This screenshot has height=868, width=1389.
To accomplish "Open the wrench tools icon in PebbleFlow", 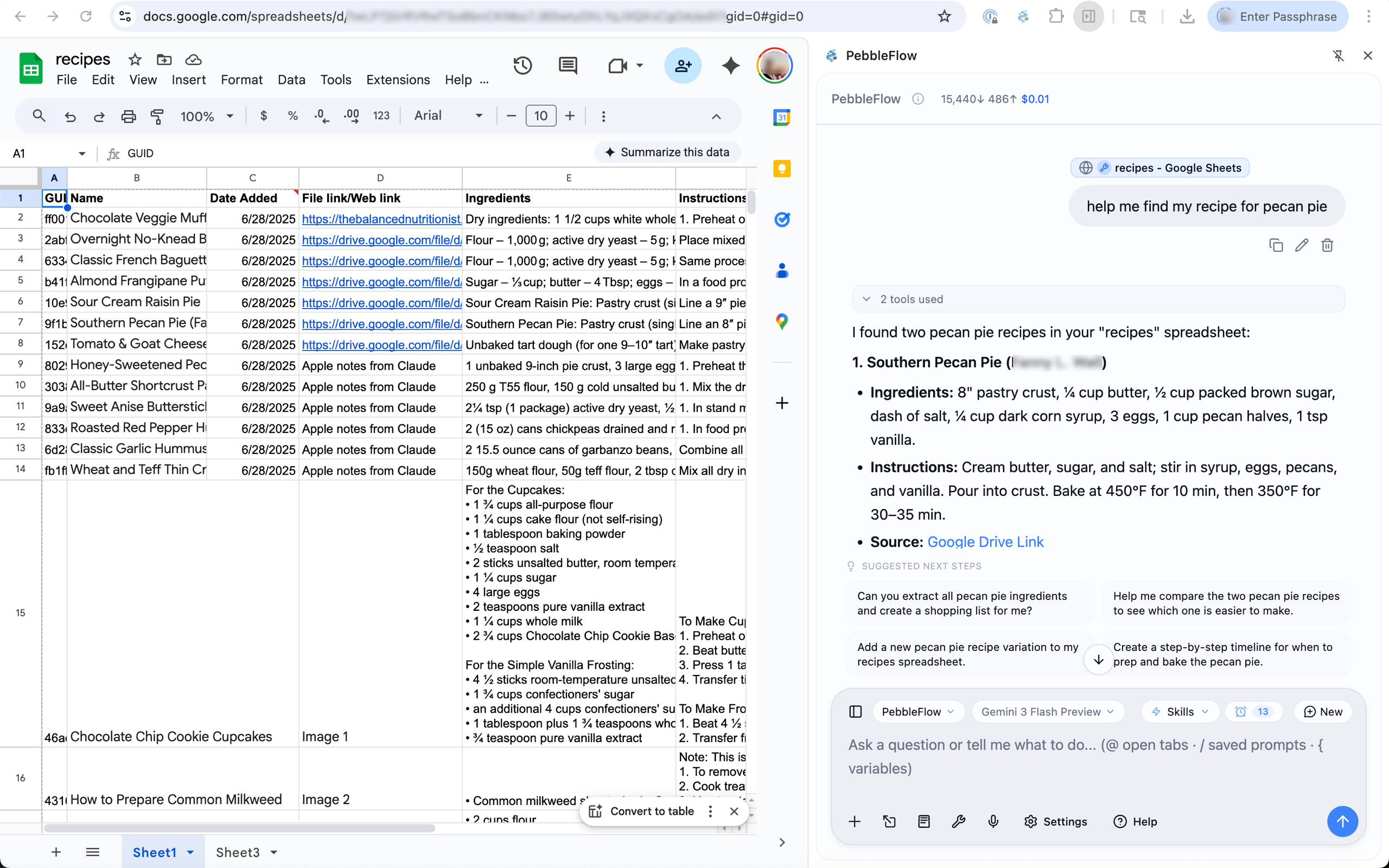I will [x=958, y=821].
